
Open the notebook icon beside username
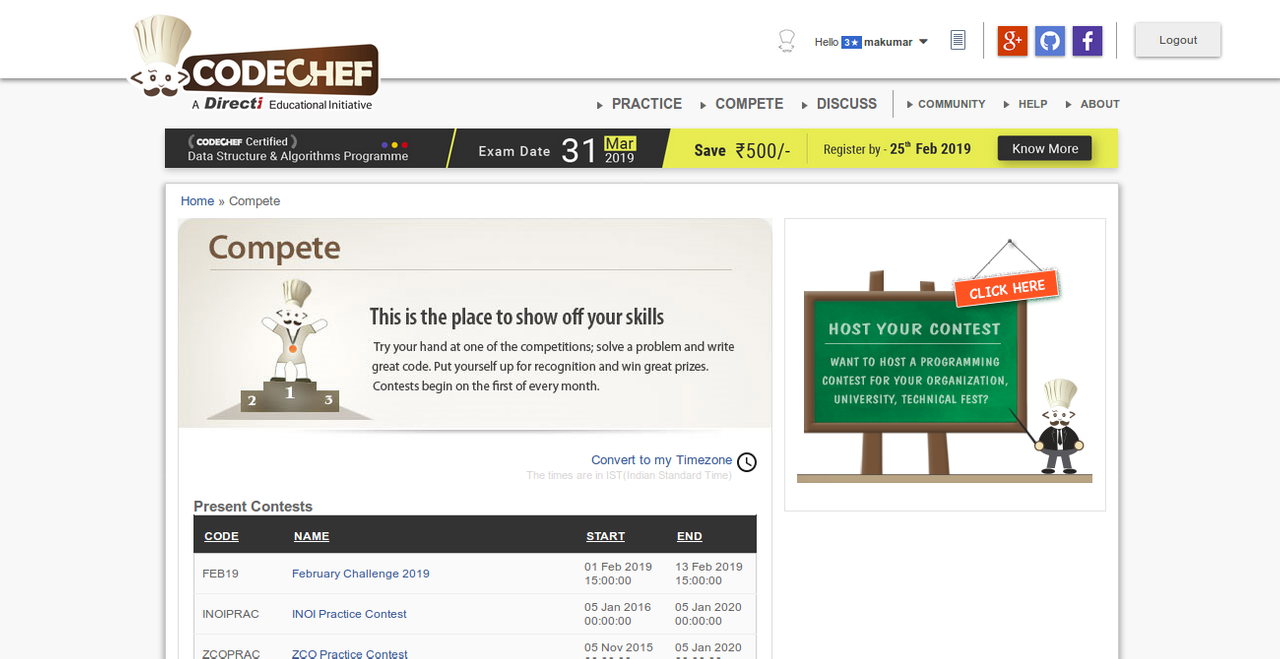click(x=958, y=41)
